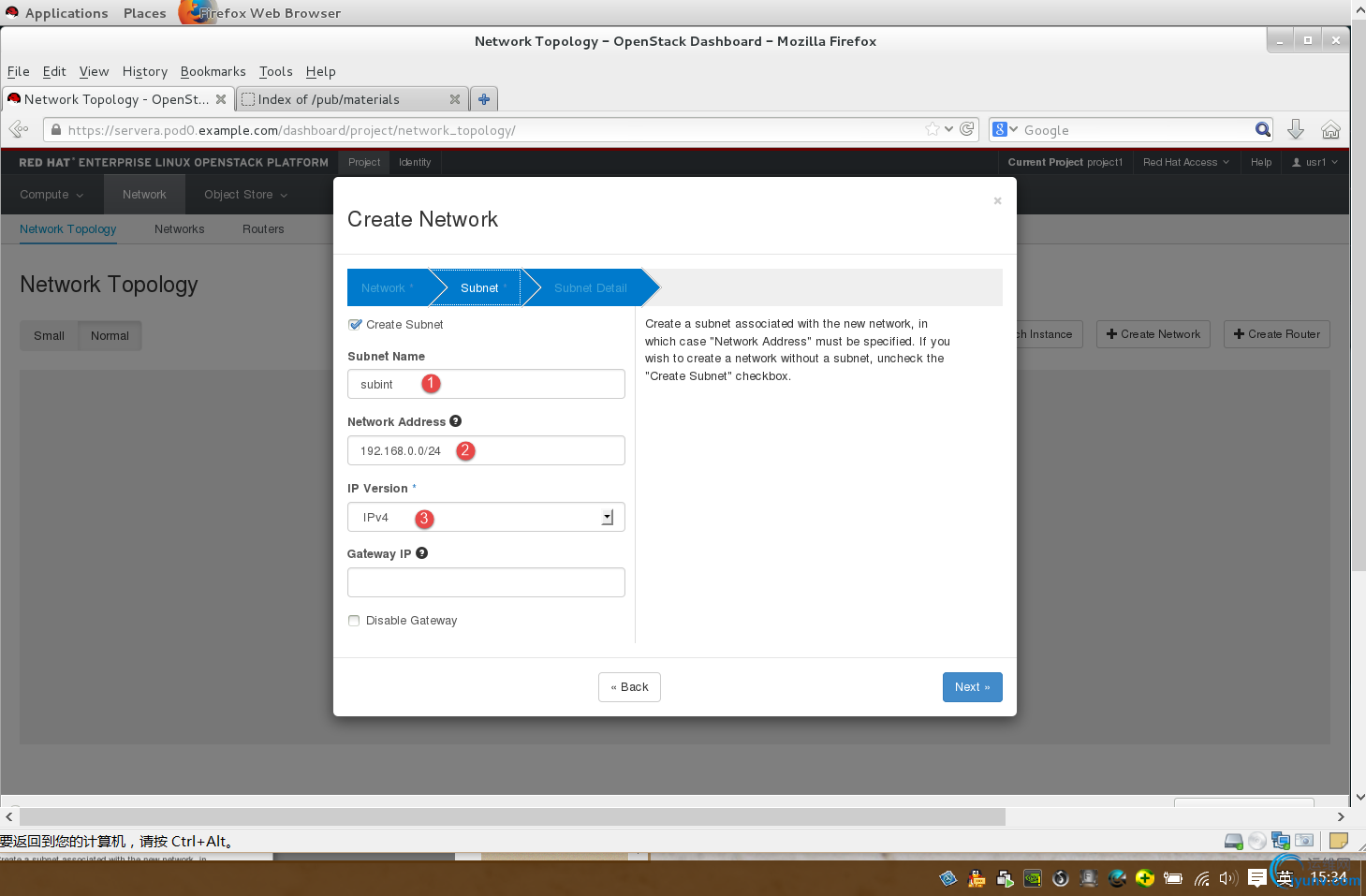Open the search engine selector dropdown
1366x896 pixels.
point(1006,129)
